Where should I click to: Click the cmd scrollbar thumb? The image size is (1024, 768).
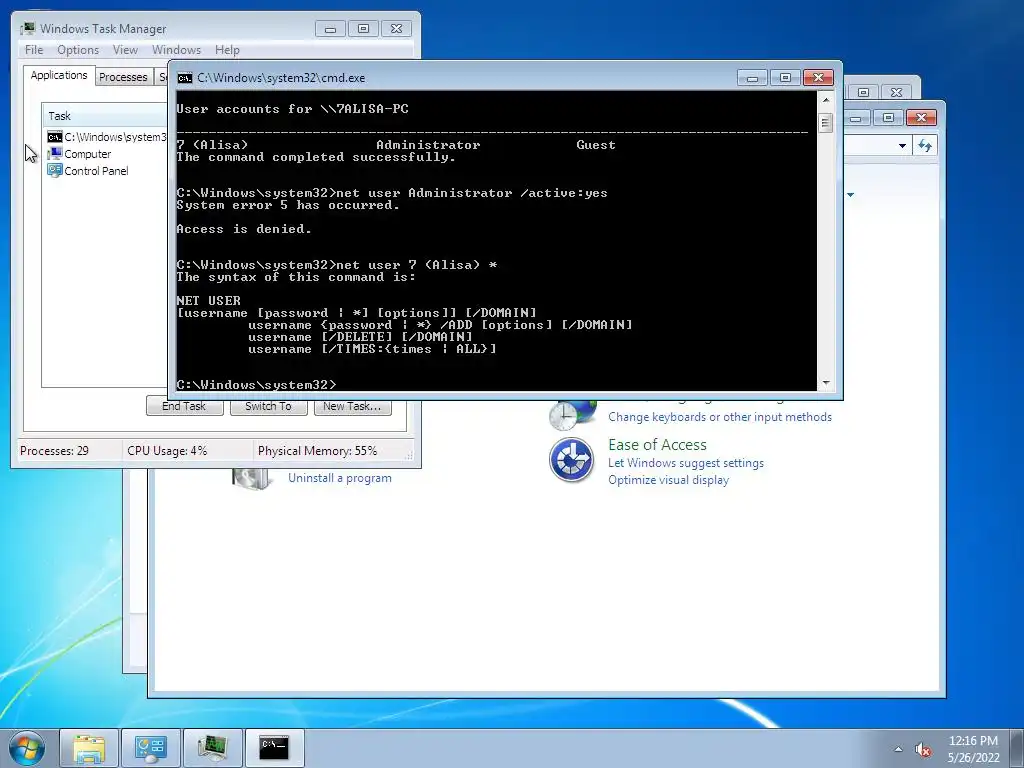pyautogui.click(x=825, y=123)
